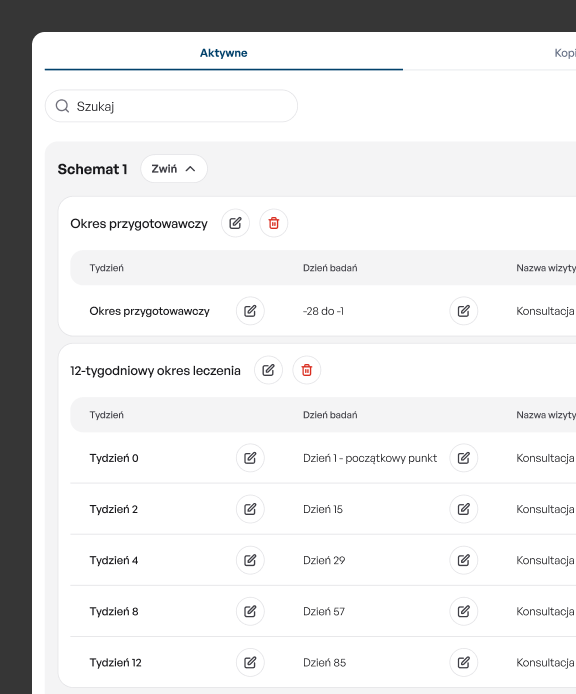Image resolution: width=576 pixels, height=694 pixels.
Task: Edit the Dzień 57 day value
Action: click(x=464, y=611)
